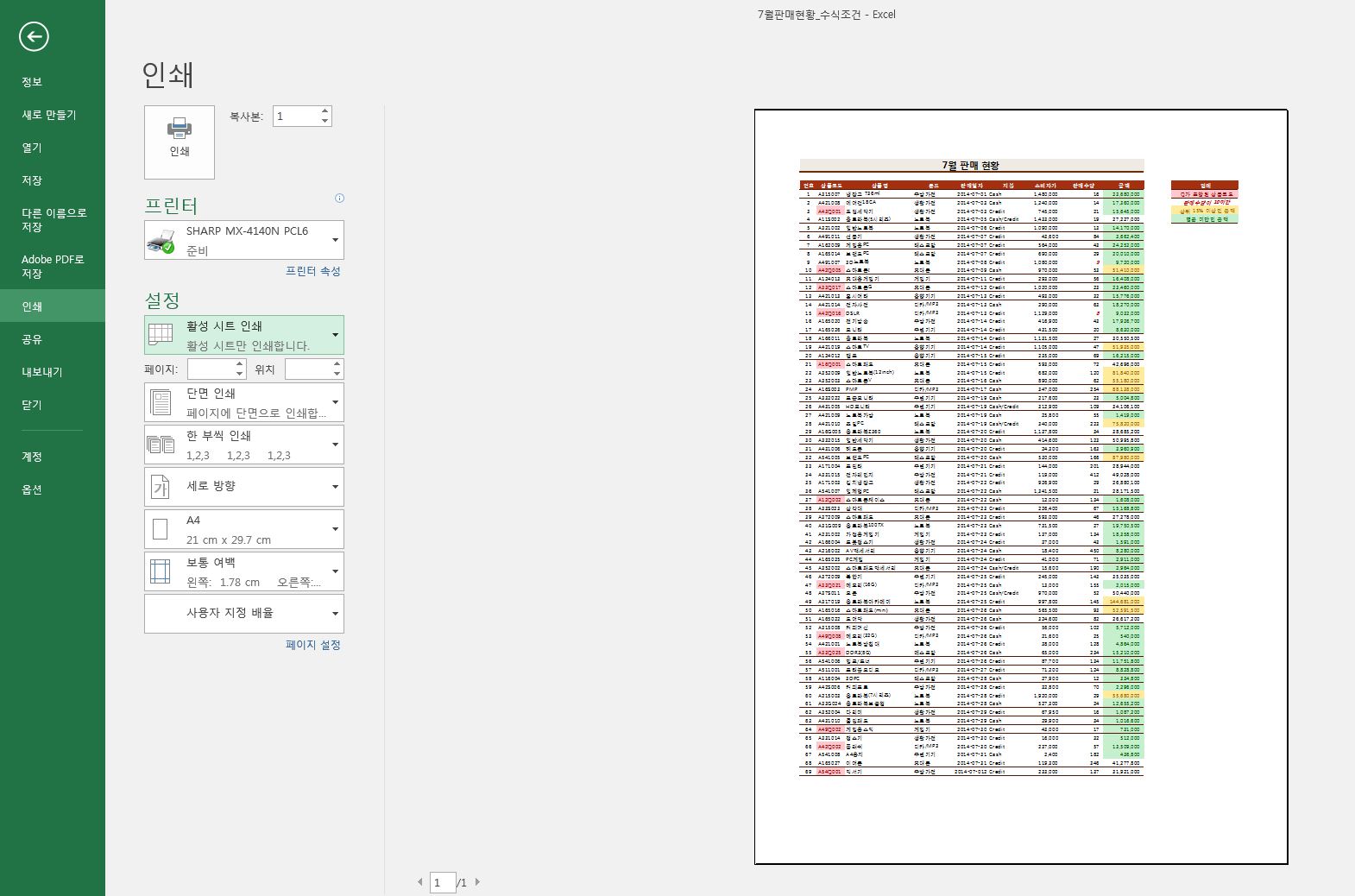Select 내보내기 (Export) in sidebar
Viewport: 1355px width, 896px height.
point(53,372)
